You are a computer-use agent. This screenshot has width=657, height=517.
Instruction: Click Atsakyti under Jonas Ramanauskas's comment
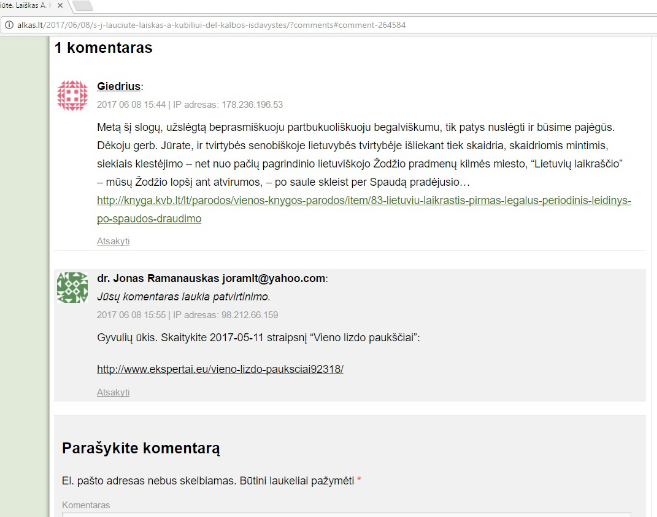point(113,393)
